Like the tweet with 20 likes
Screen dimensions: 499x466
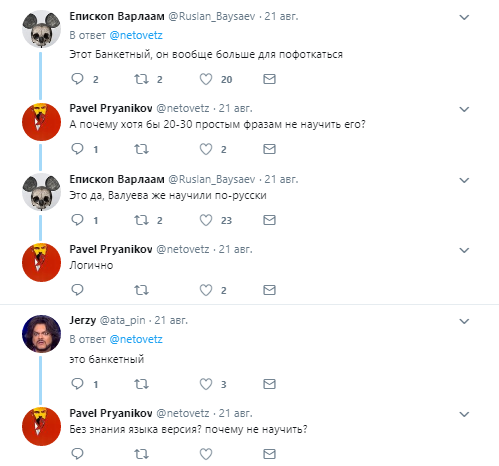(206, 79)
